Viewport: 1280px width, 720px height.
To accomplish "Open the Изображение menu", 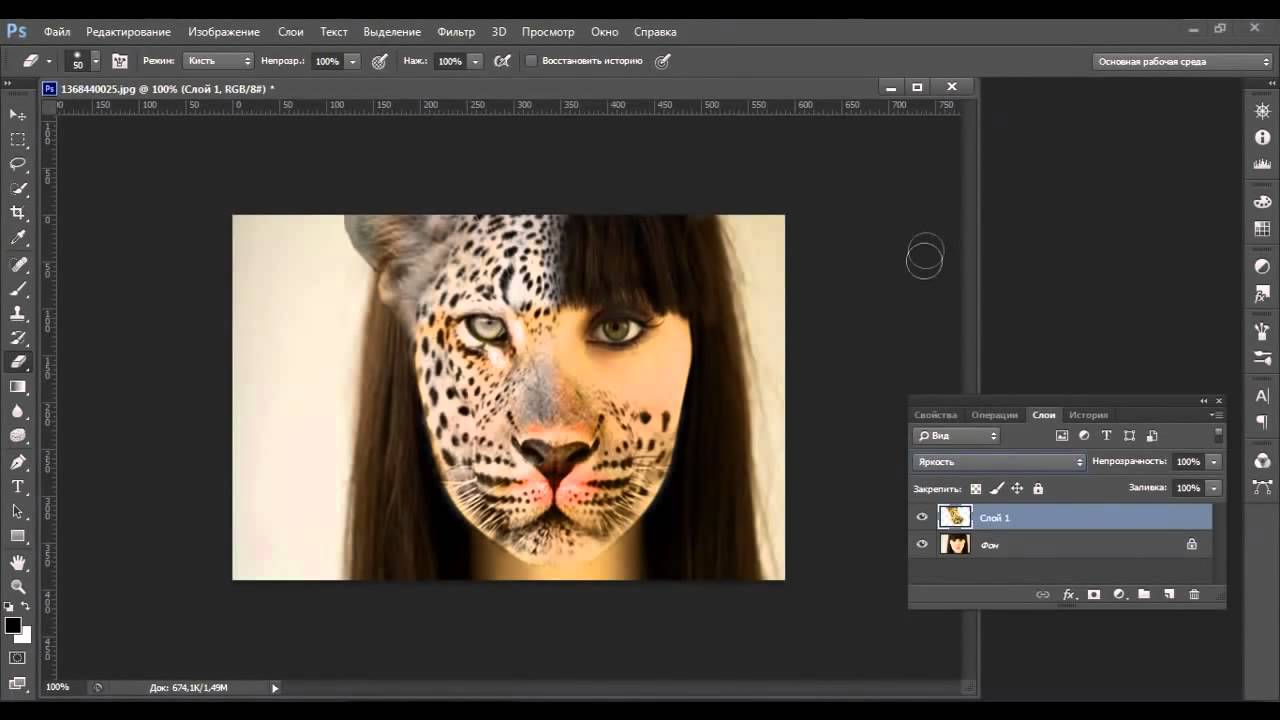I will [x=224, y=32].
